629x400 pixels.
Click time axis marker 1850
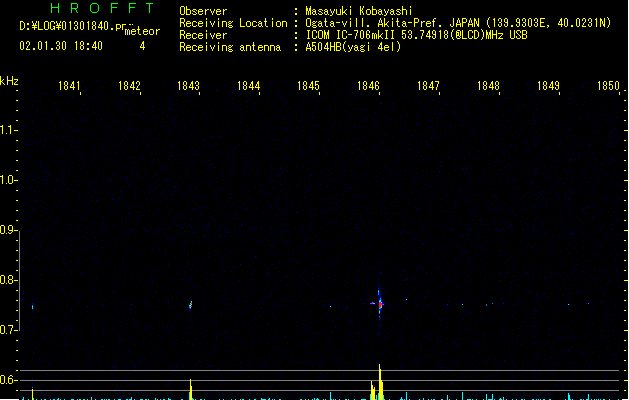click(x=609, y=86)
